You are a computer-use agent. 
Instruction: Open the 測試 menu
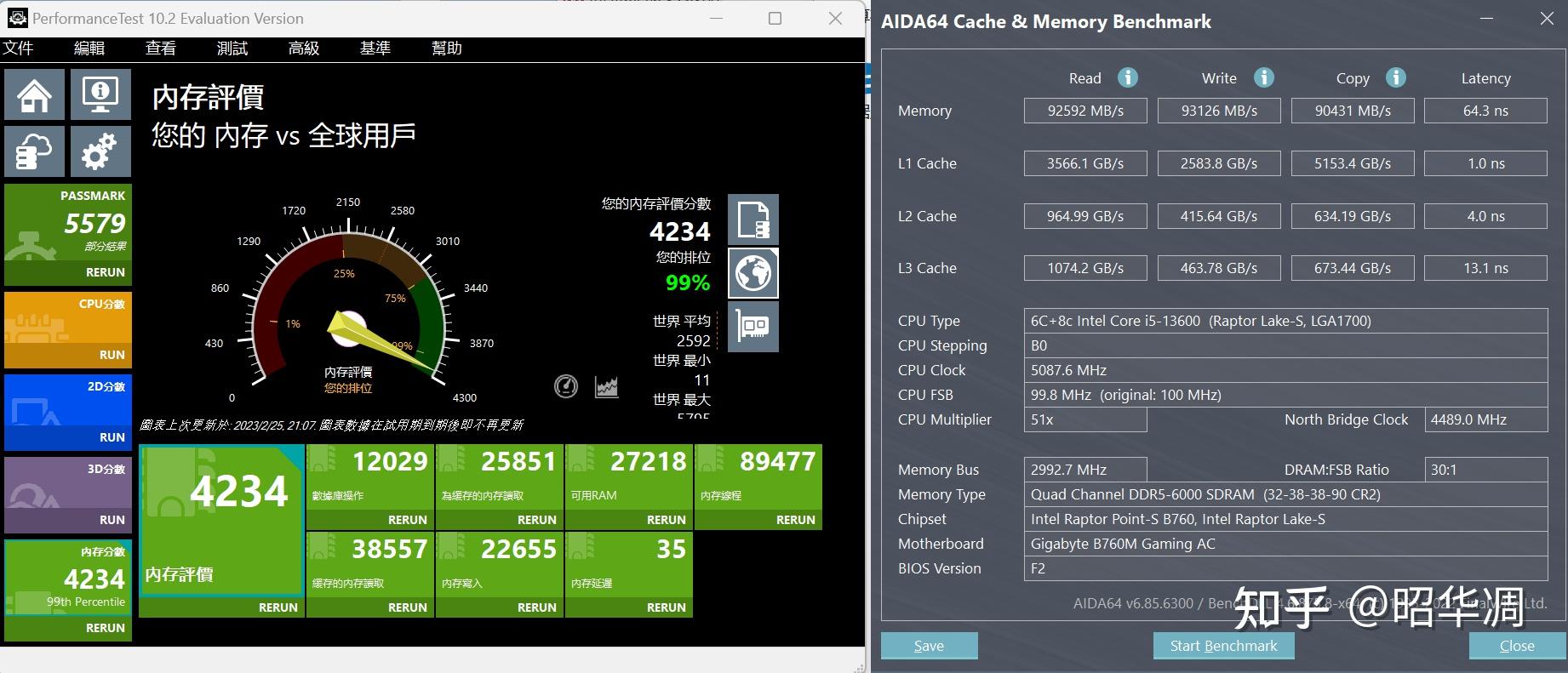tap(232, 48)
